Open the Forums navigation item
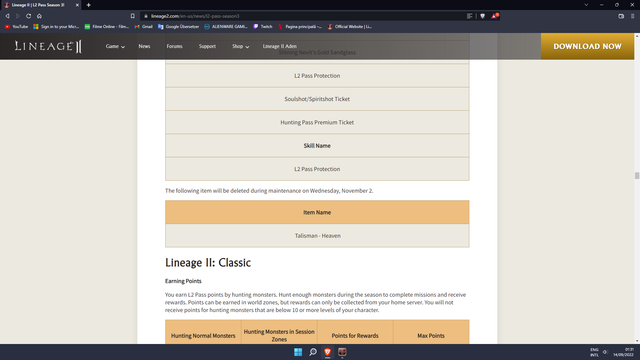This screenshot has width=640, height=360. click(174, 46)
